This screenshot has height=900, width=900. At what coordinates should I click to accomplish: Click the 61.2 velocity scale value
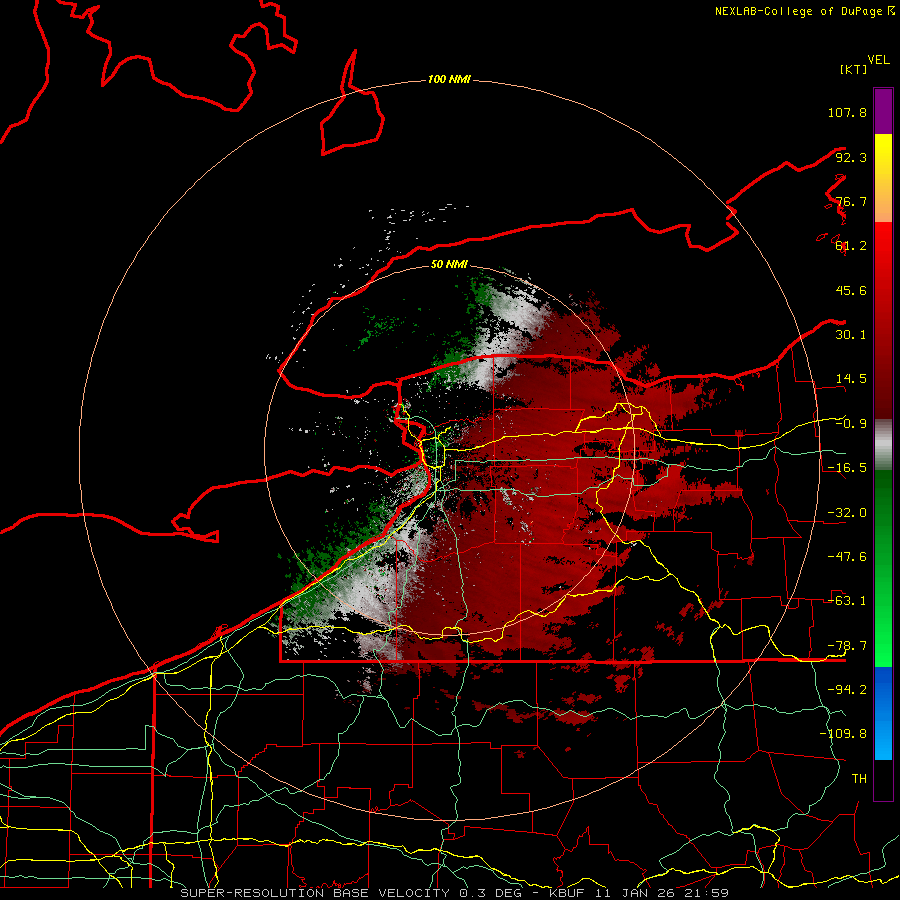[851, 246]
